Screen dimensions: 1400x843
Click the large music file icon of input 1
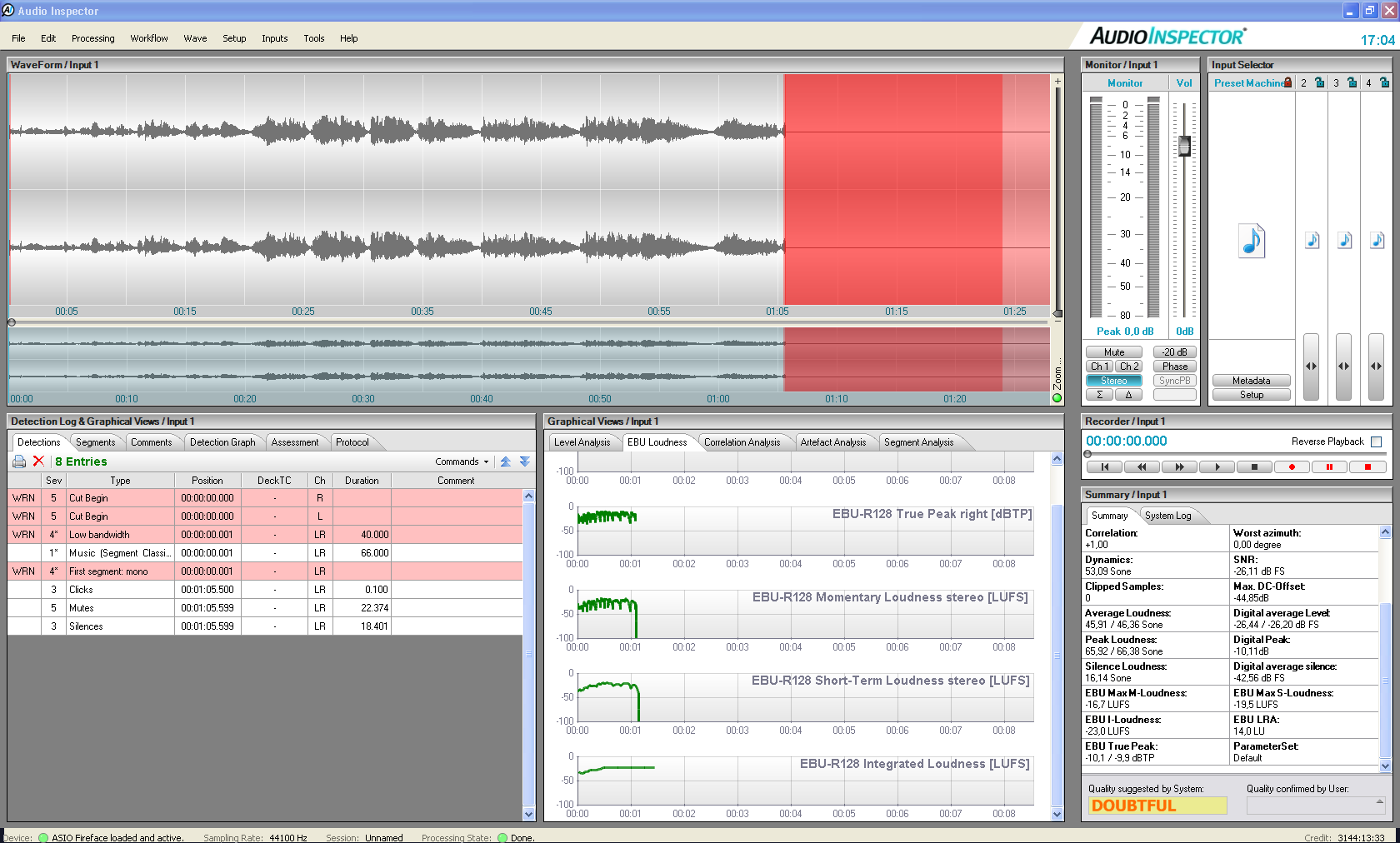[1252, 241]
